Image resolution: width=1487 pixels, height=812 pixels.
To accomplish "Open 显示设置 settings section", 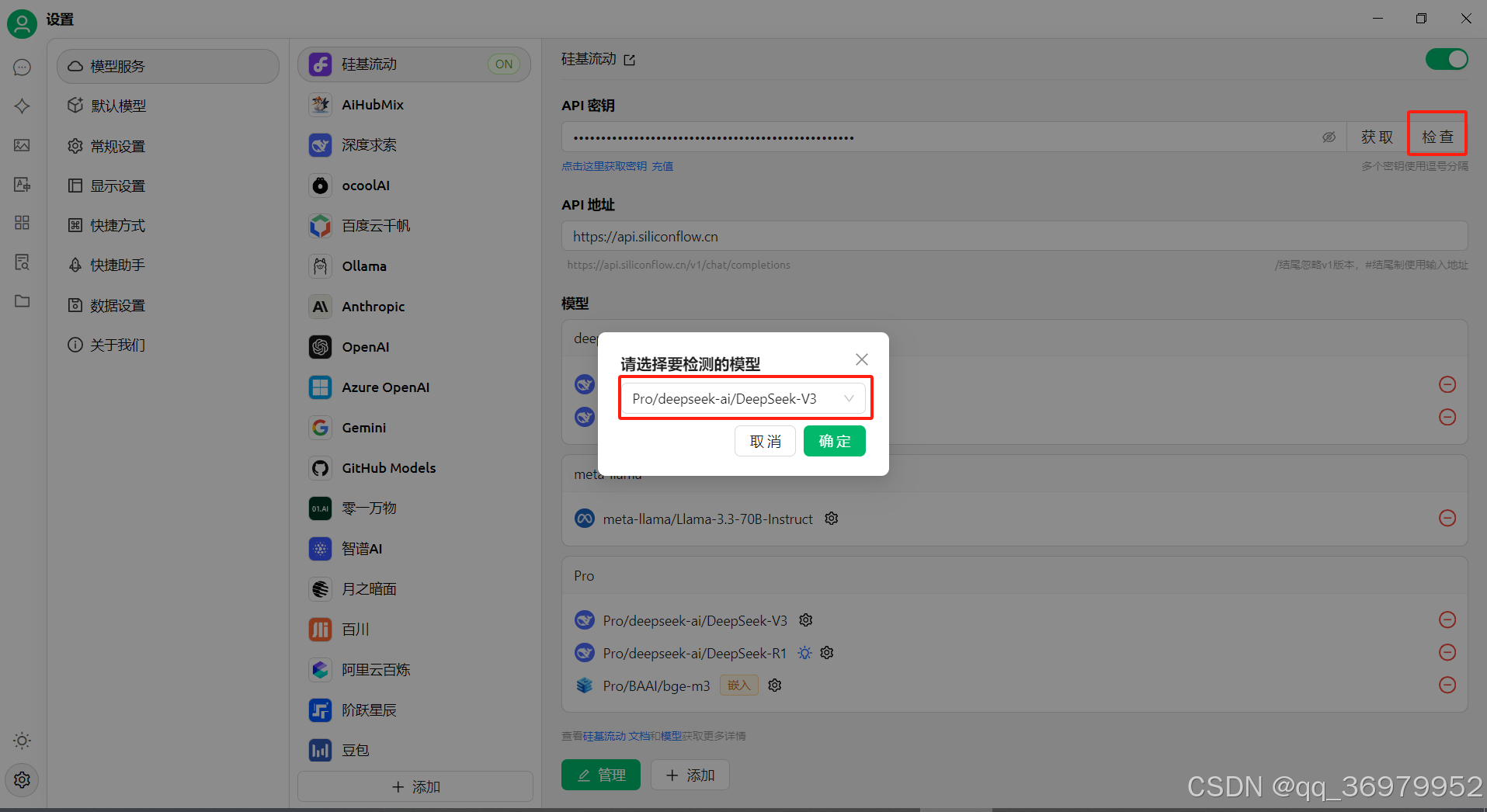I will (x=168, y=186).
